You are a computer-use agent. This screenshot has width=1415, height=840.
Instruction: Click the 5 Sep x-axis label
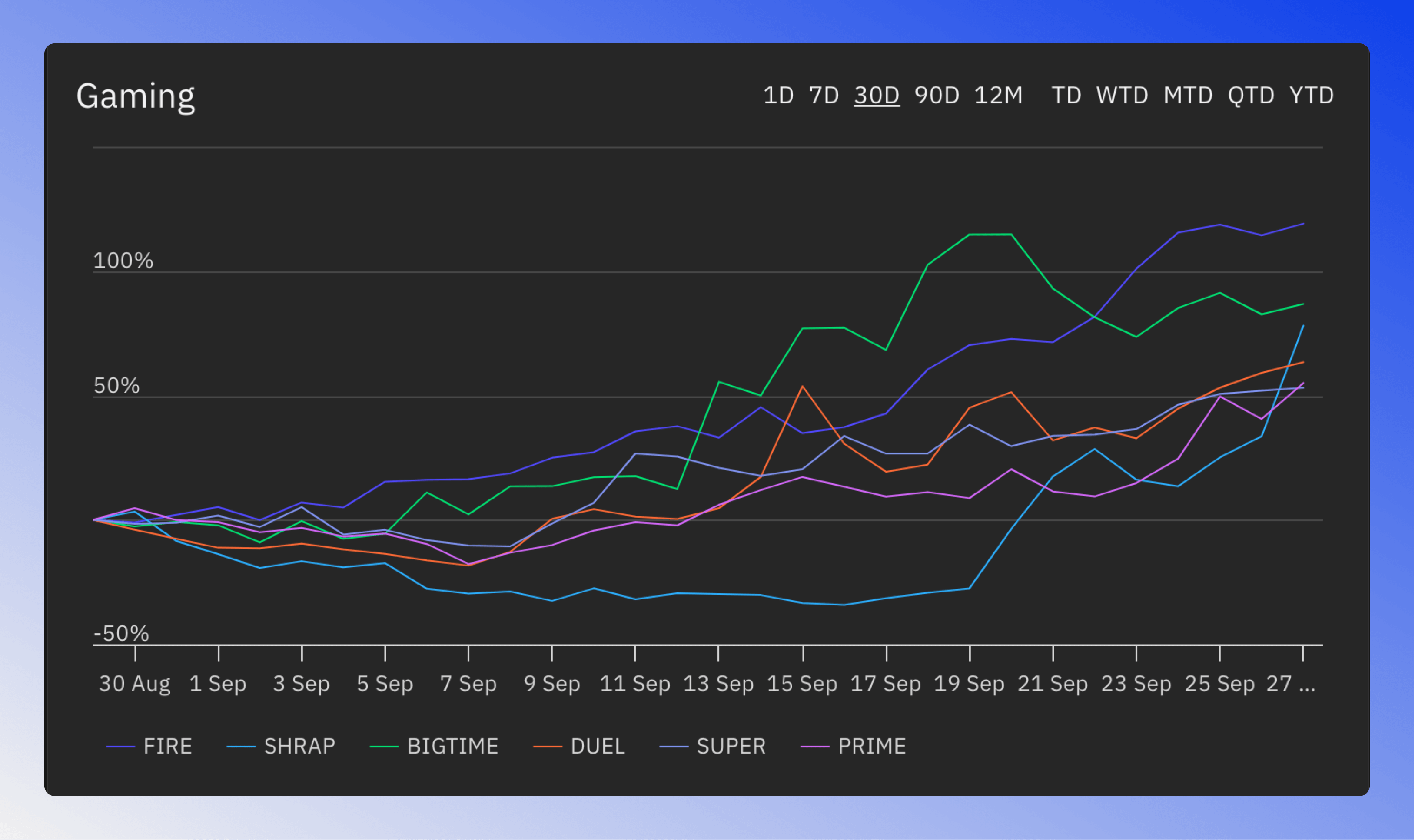click(385, 685)
